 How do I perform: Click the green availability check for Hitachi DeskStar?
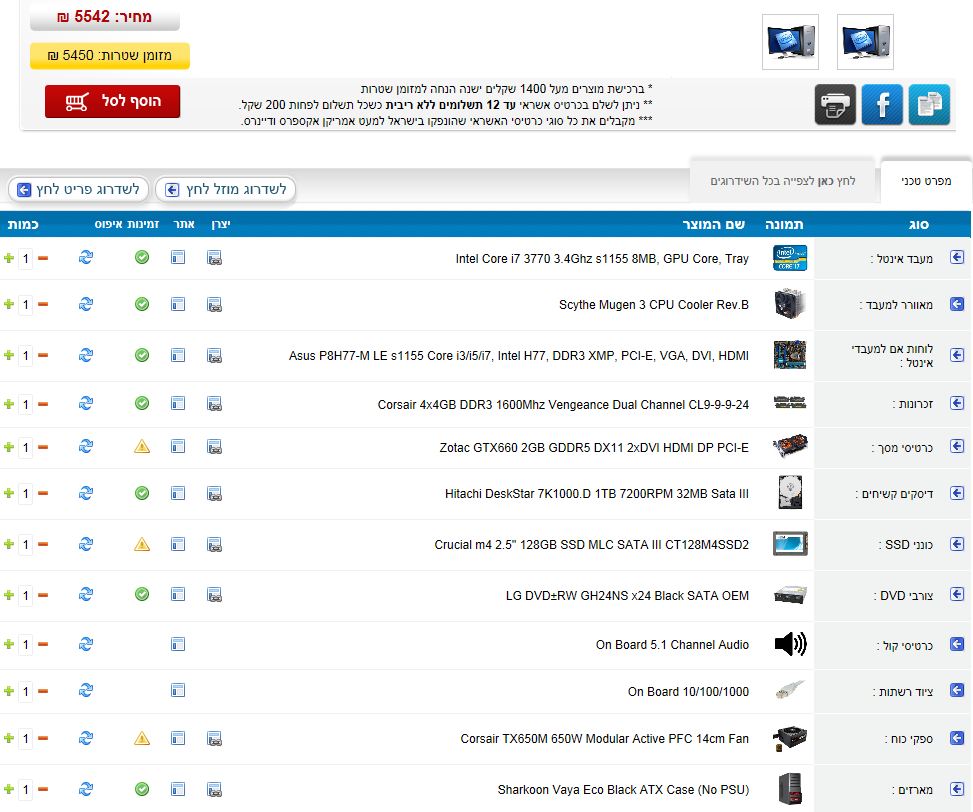[x=142, y=493]
